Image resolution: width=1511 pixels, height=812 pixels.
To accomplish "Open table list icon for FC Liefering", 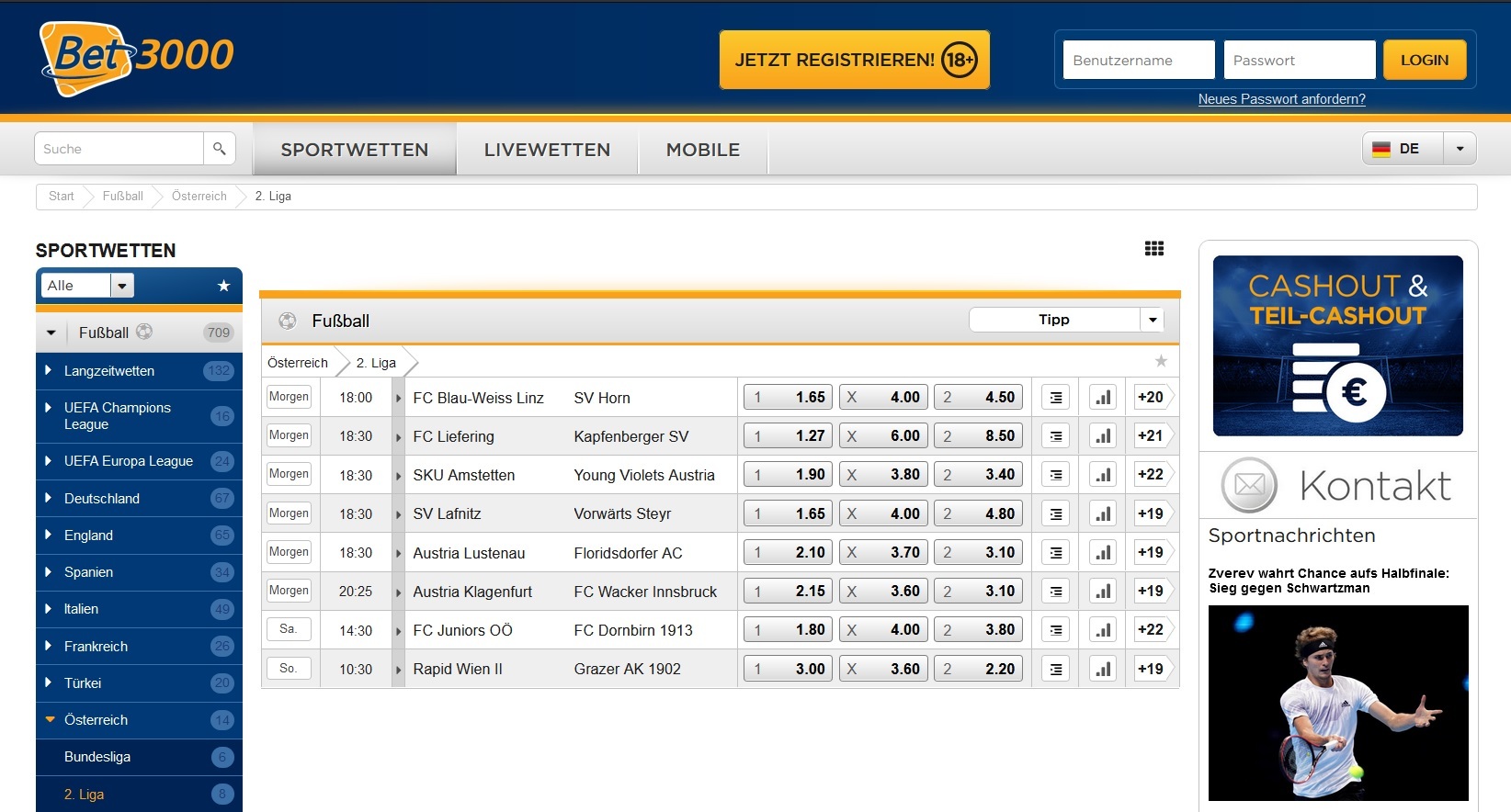I will click(1055, 436).
